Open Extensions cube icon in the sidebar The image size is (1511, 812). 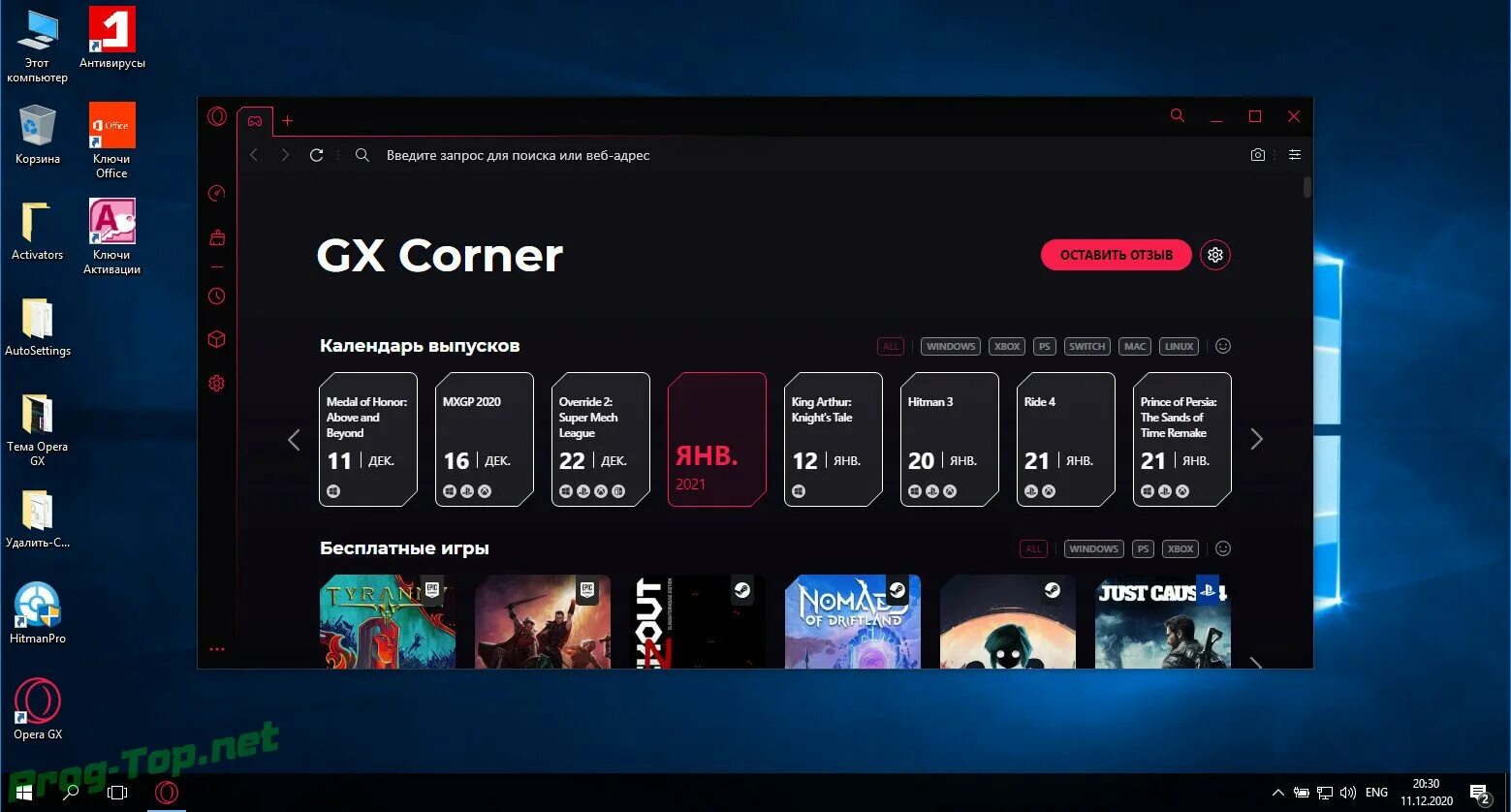(x=217, y=339)
